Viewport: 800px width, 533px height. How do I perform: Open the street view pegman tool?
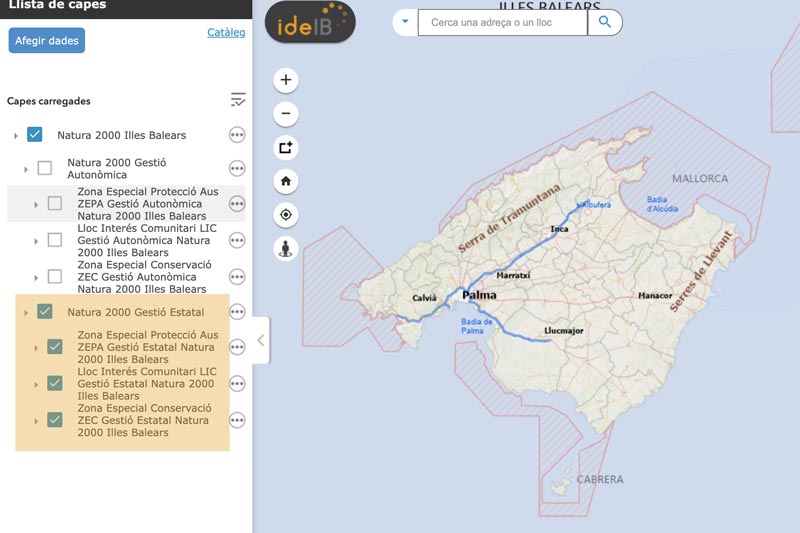(x=286, y=249)
